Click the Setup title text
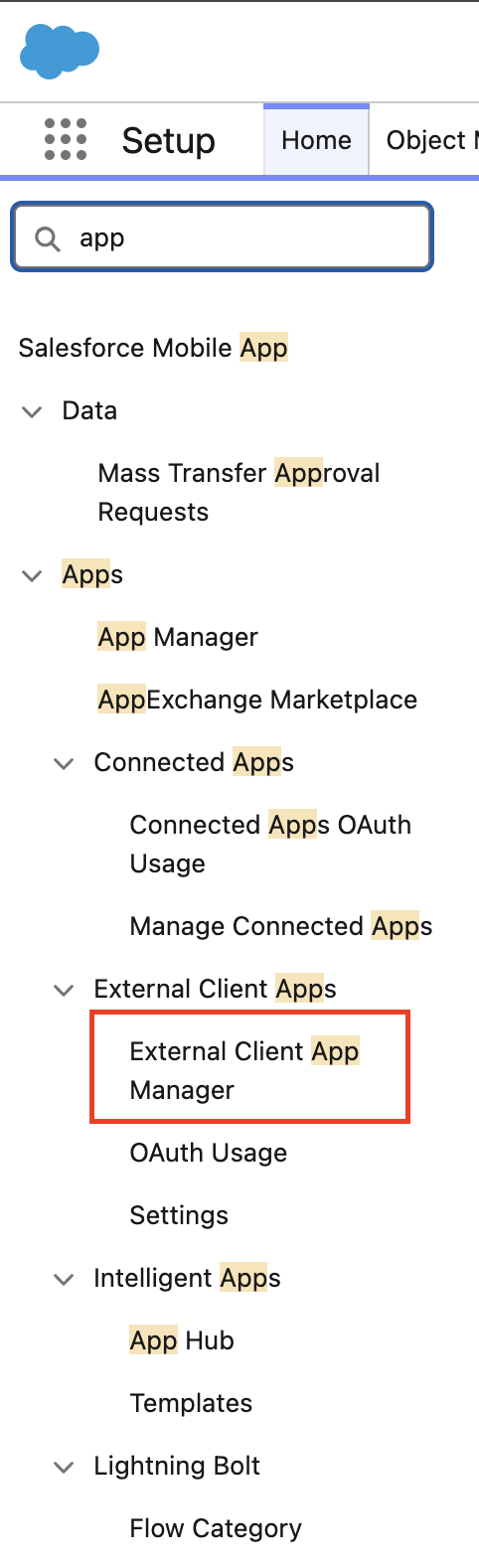The image size is (479, 1568). pos(168,140)
